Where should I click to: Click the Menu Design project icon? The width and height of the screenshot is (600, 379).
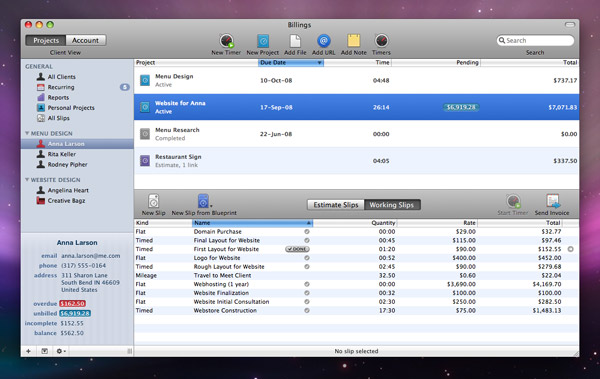tap(145, 80)
